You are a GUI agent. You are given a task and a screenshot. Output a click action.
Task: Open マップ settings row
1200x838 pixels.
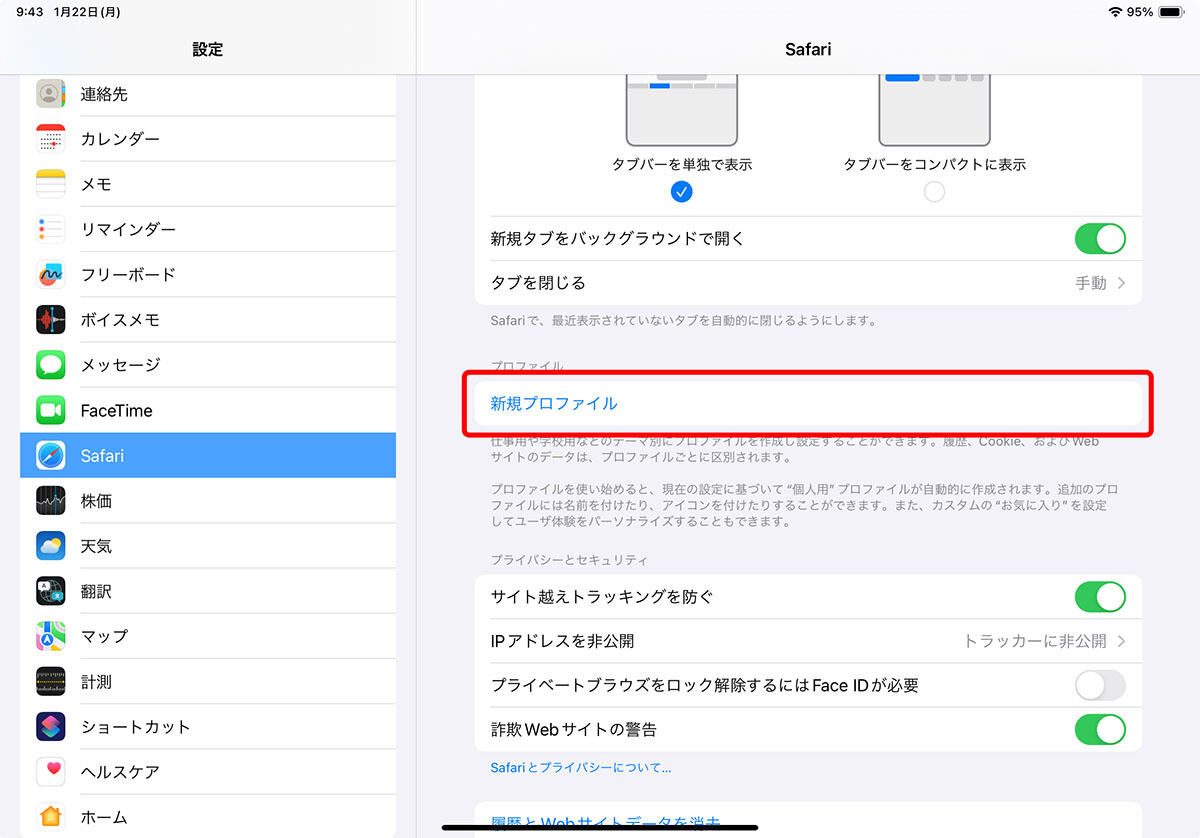coord(208,636)
